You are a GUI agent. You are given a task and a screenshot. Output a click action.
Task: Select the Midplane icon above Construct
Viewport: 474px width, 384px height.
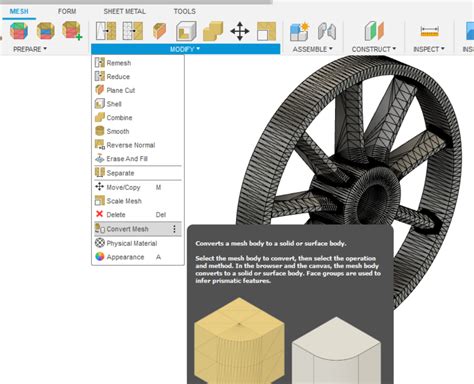pos(375,31)
